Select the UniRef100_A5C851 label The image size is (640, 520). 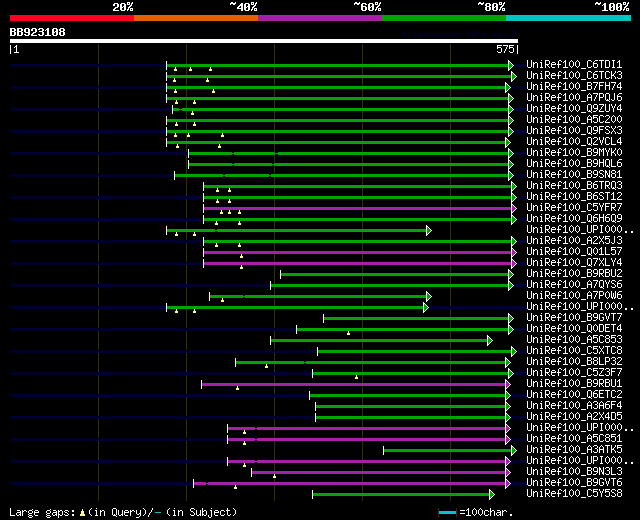574,439
